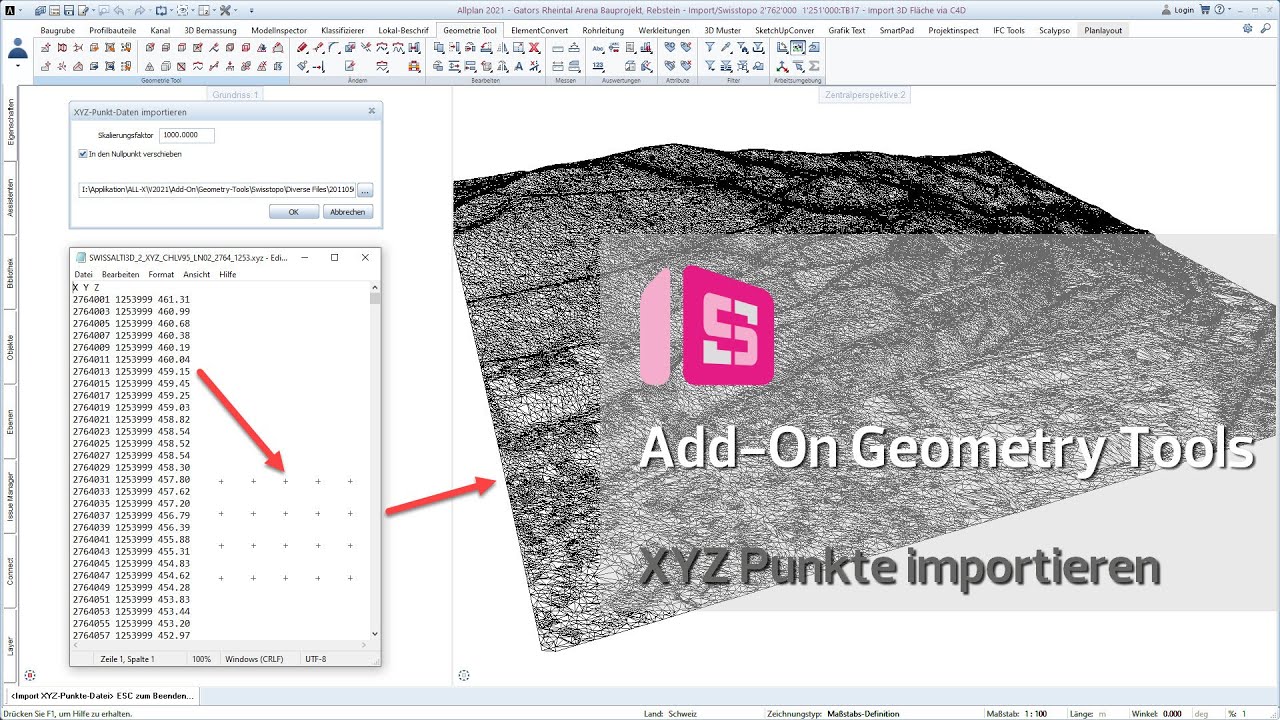The width and height of the screenshot is (1280, 720).
Task: Click 'Maßstabs-Definition' in status bar
Action: coord(862,714)
